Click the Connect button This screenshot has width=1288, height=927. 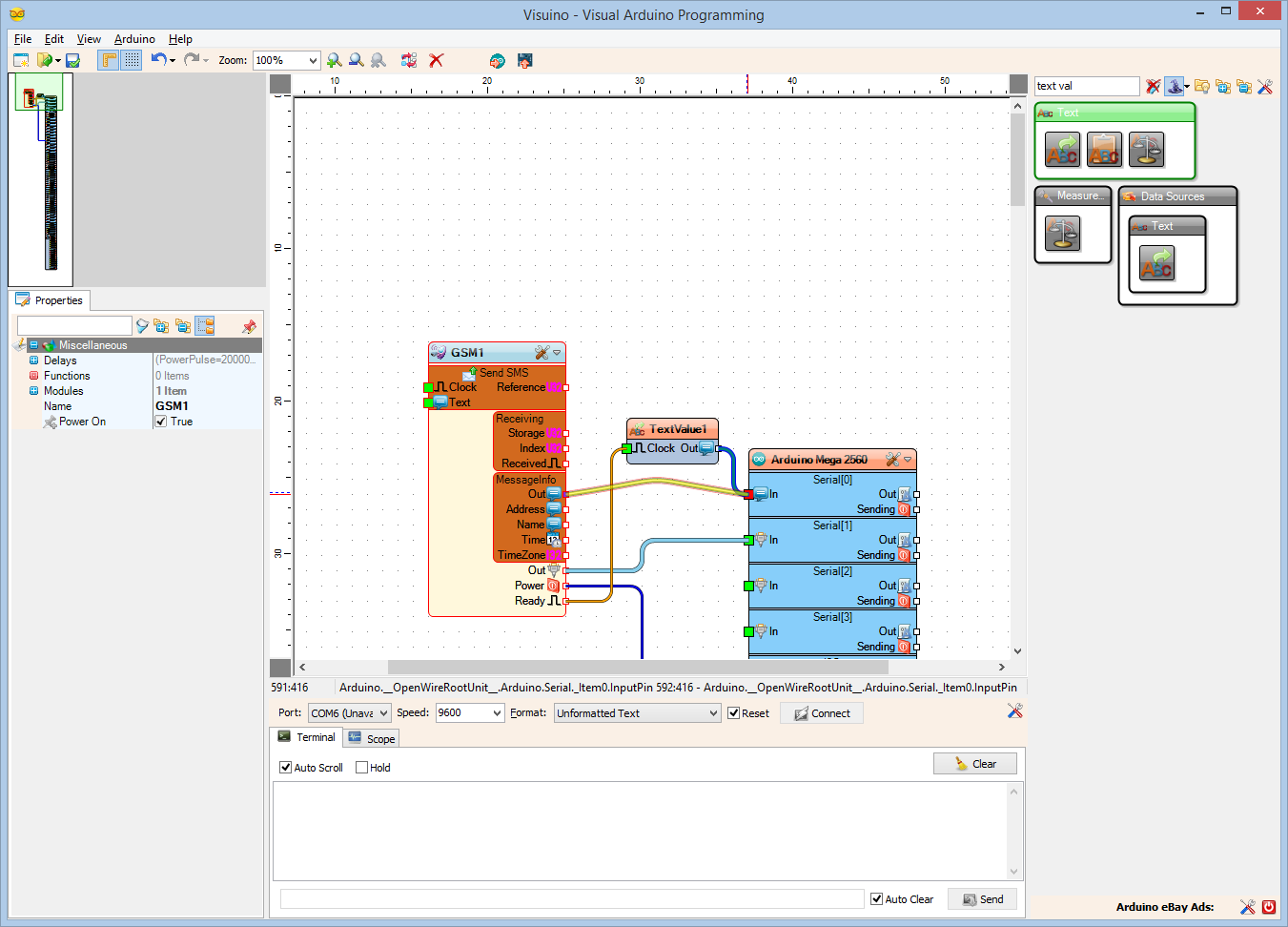click(822, 713)
